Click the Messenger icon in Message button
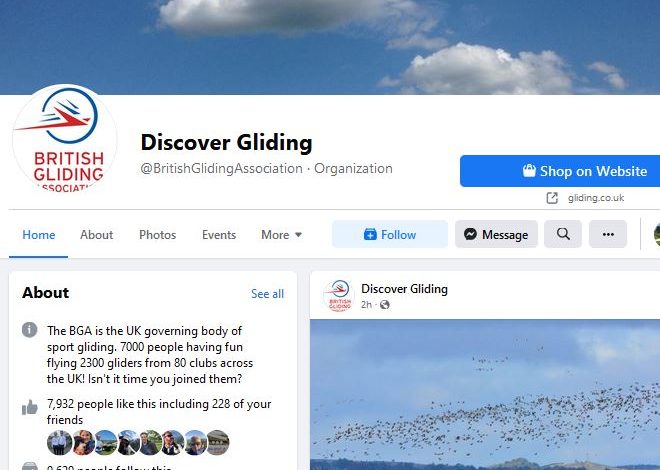 470,234
